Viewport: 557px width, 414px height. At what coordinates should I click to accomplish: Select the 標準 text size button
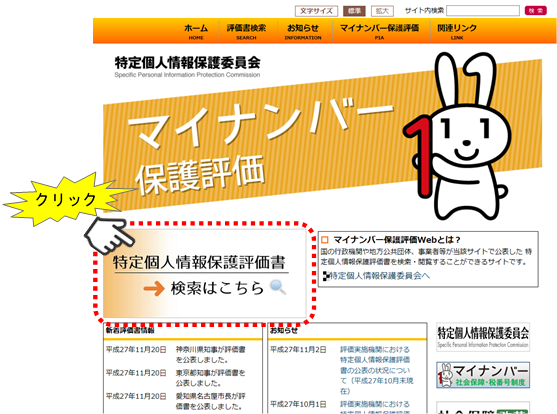(x=354, y=11)
